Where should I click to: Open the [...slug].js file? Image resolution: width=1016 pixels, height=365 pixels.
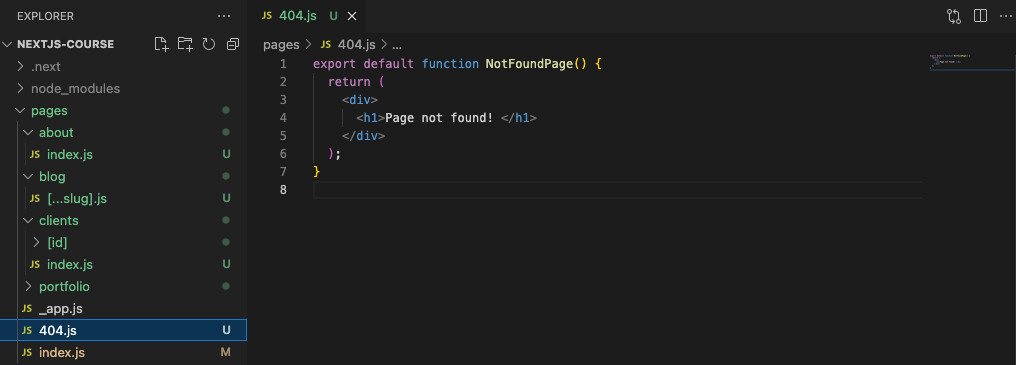pos(77,198)
